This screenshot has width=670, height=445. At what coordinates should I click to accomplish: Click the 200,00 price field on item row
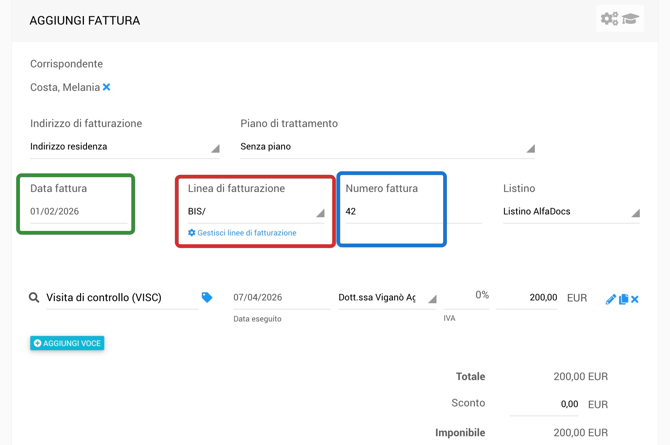click(528, 298)
